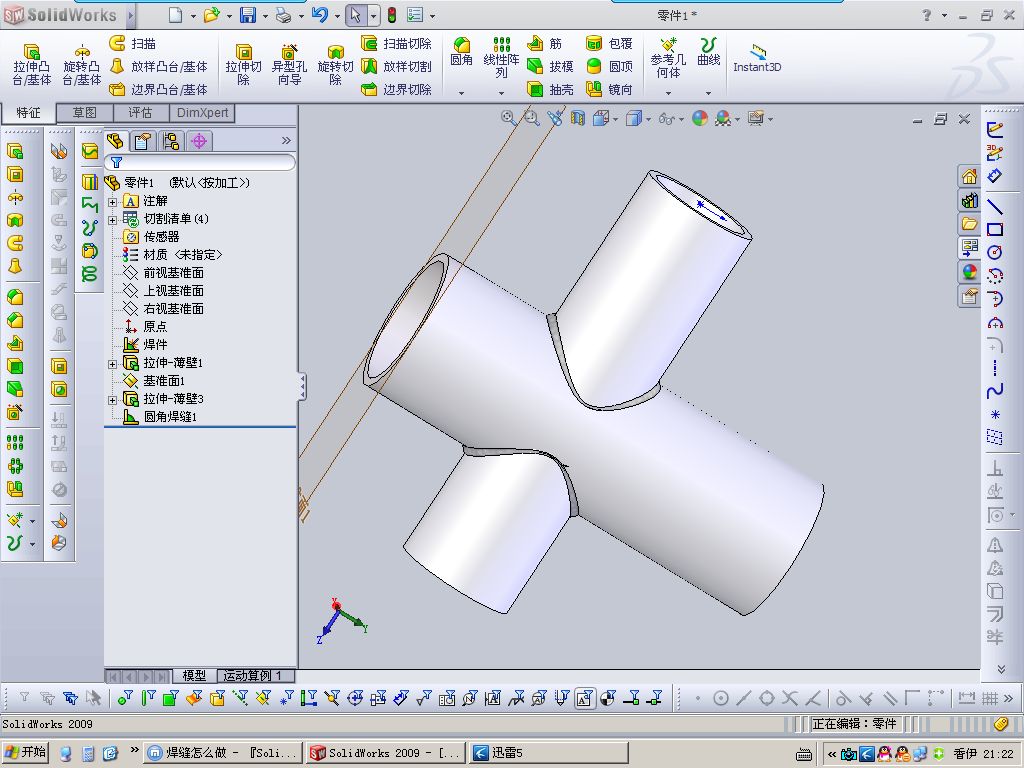
Task: Select the 基准面1 tree item
Action: pyautogui.click(x=155, y=381)
